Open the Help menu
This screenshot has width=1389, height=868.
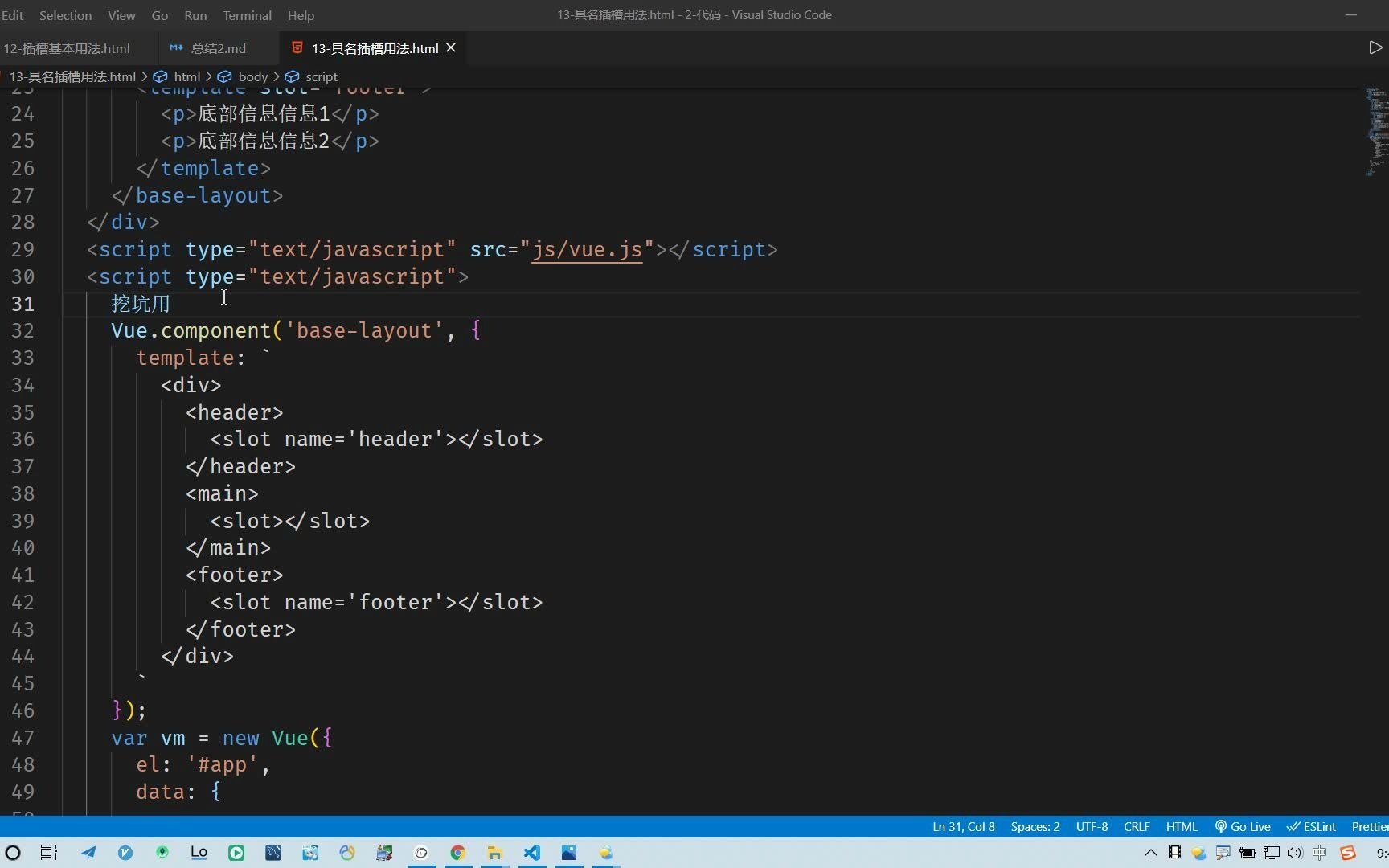(301, 15)
